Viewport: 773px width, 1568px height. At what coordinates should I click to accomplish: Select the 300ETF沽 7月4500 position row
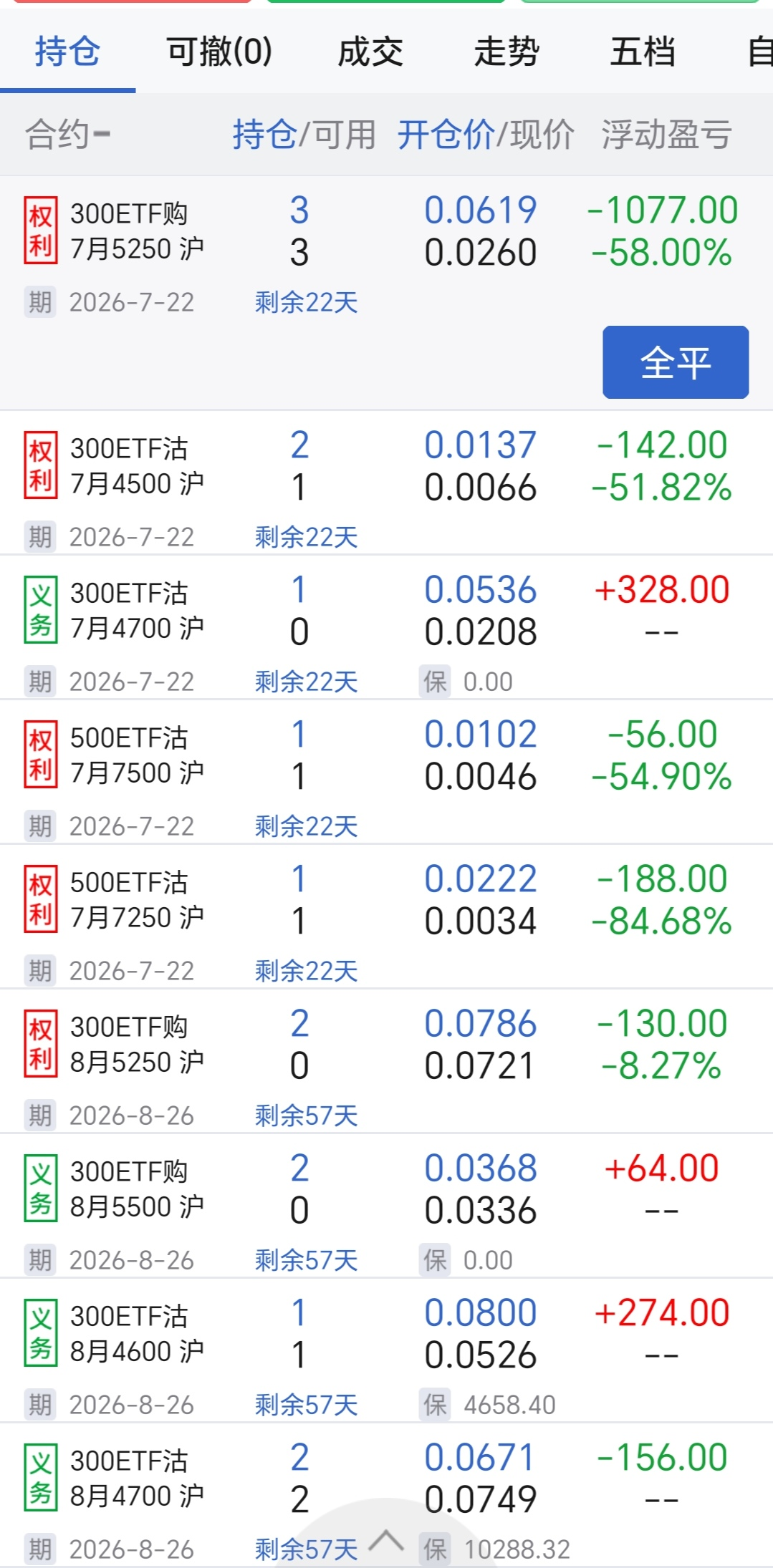[387, 483]
